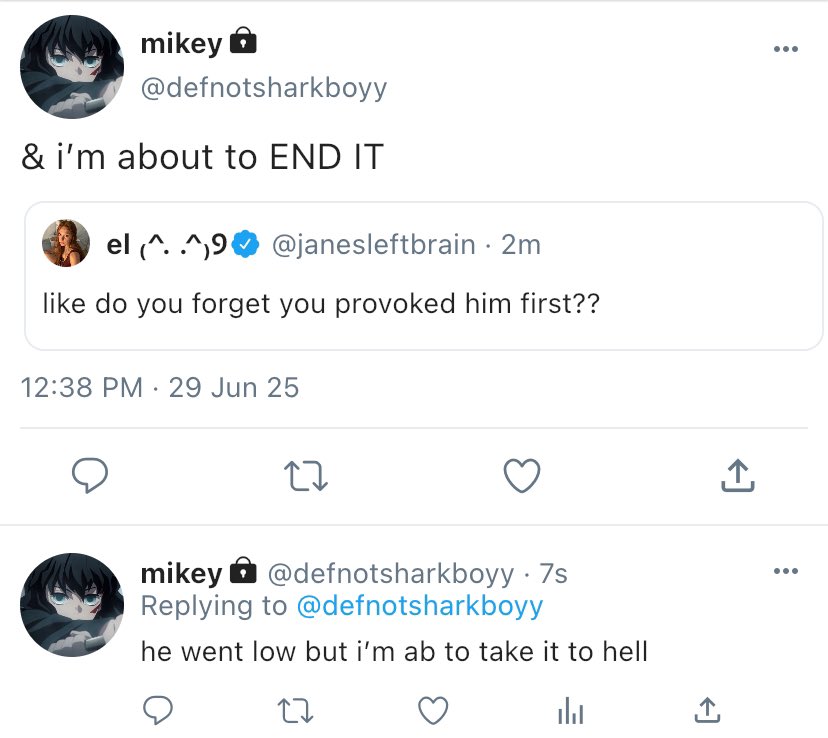Open mikey's profile picture at top
This screenshot has height=738, width=828.
[72, 67]
